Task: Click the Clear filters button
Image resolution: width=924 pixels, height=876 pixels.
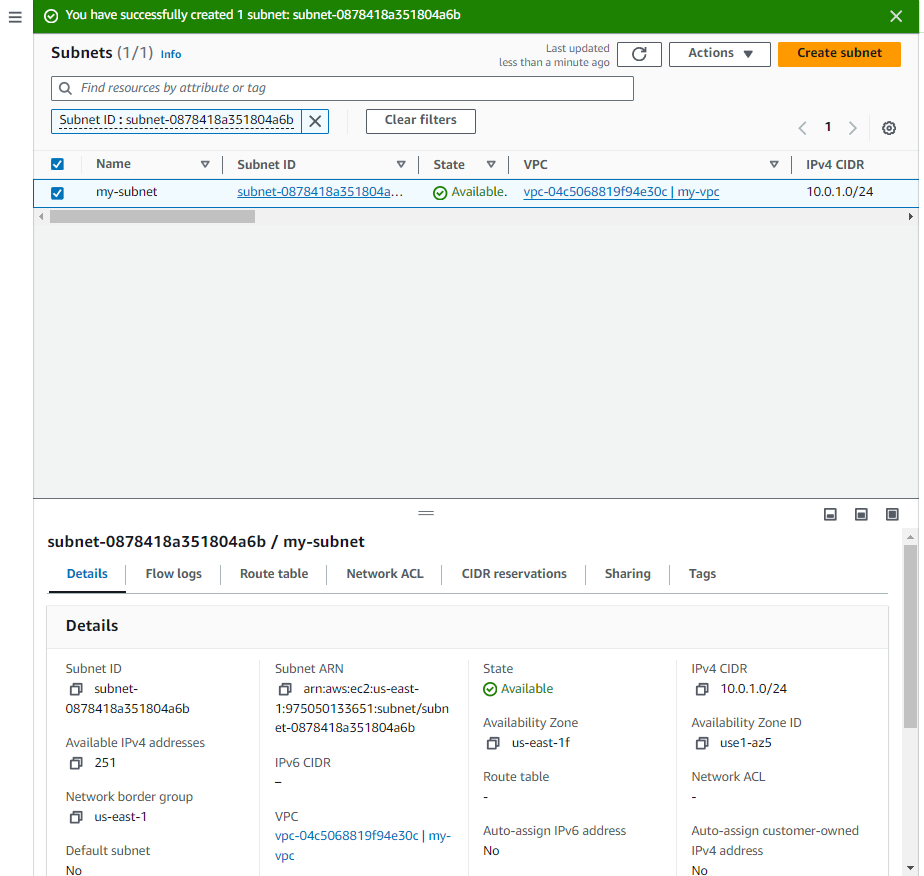Action: pos(421,121)
